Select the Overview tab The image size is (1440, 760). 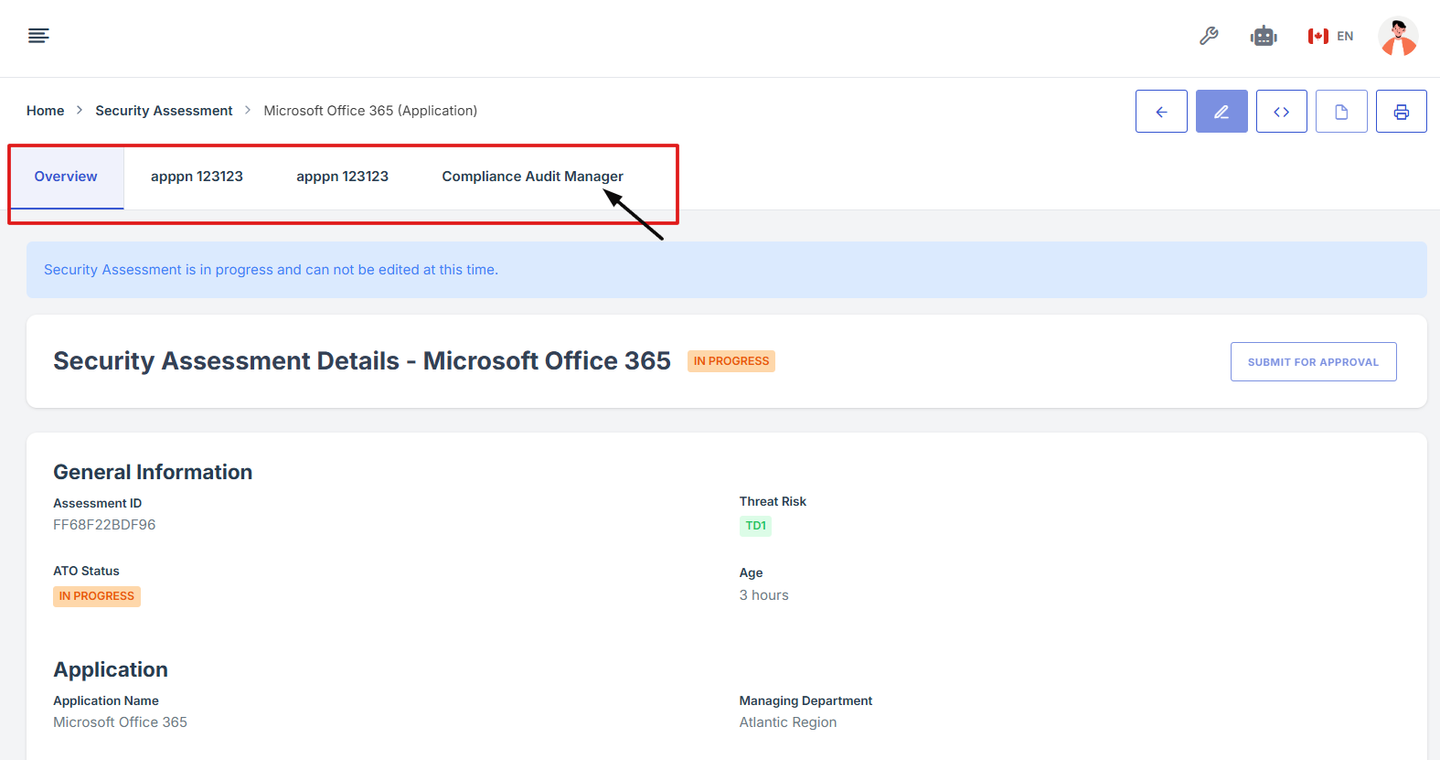66,176
